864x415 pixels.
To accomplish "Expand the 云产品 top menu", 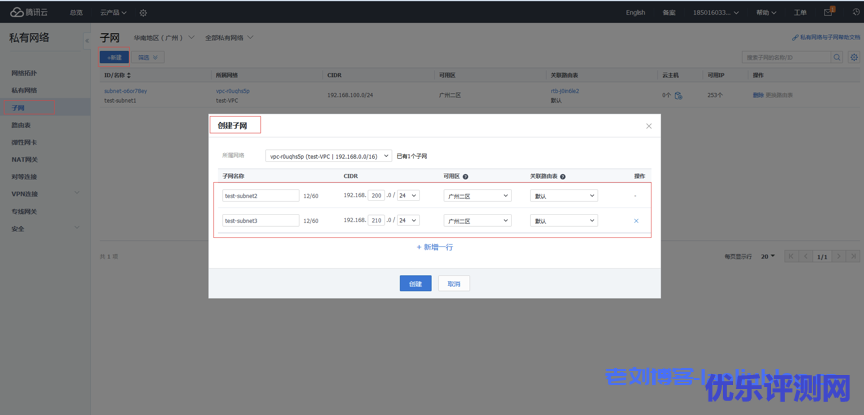I will pos(113,13).
